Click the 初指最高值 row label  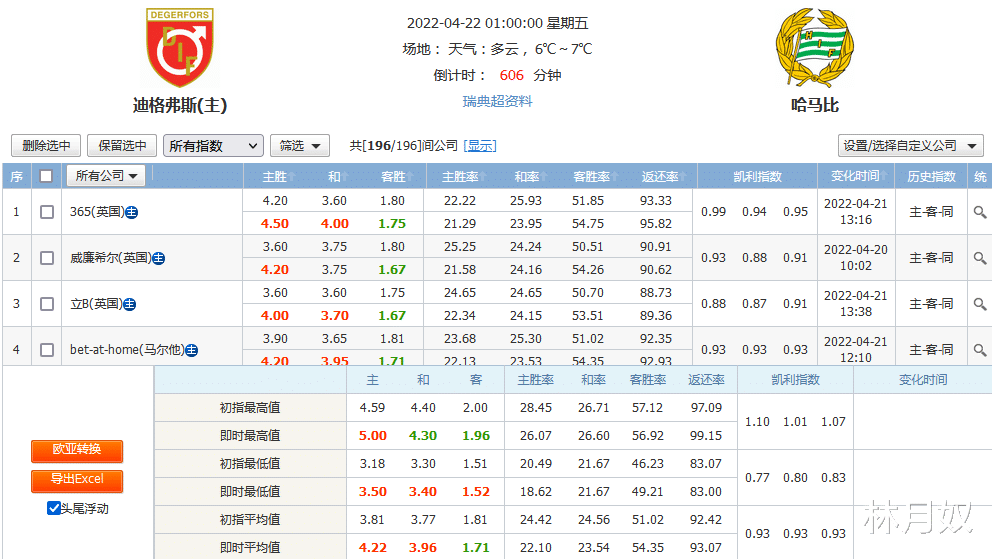click(250, 408)
